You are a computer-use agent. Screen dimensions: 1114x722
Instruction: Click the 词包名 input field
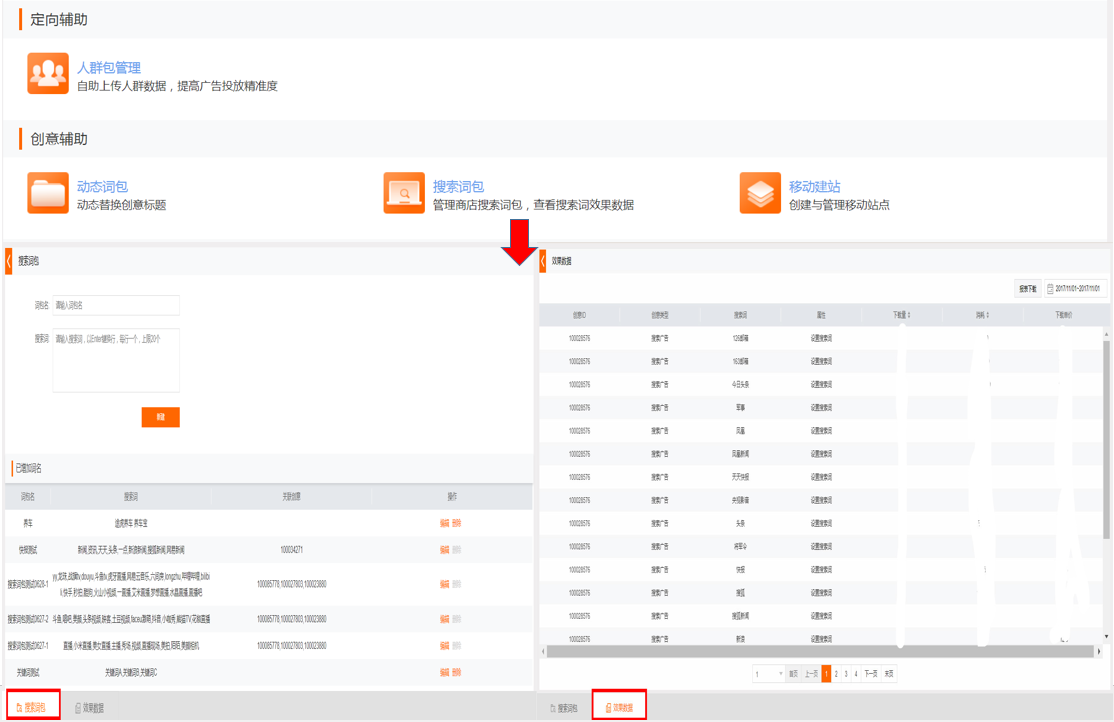coord(116,305)
